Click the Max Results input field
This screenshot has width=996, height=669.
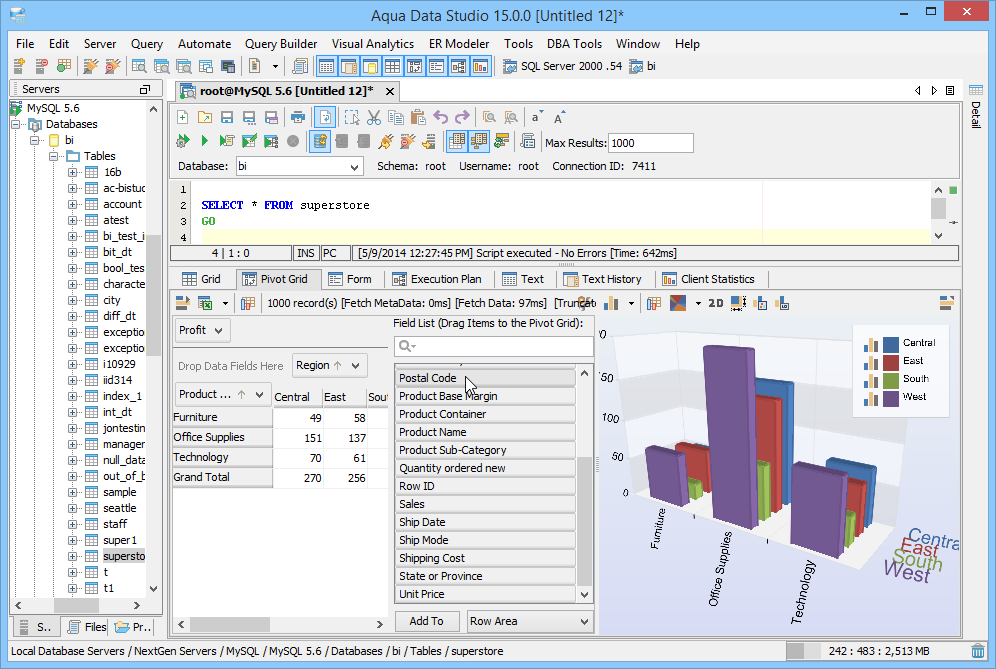650,143
